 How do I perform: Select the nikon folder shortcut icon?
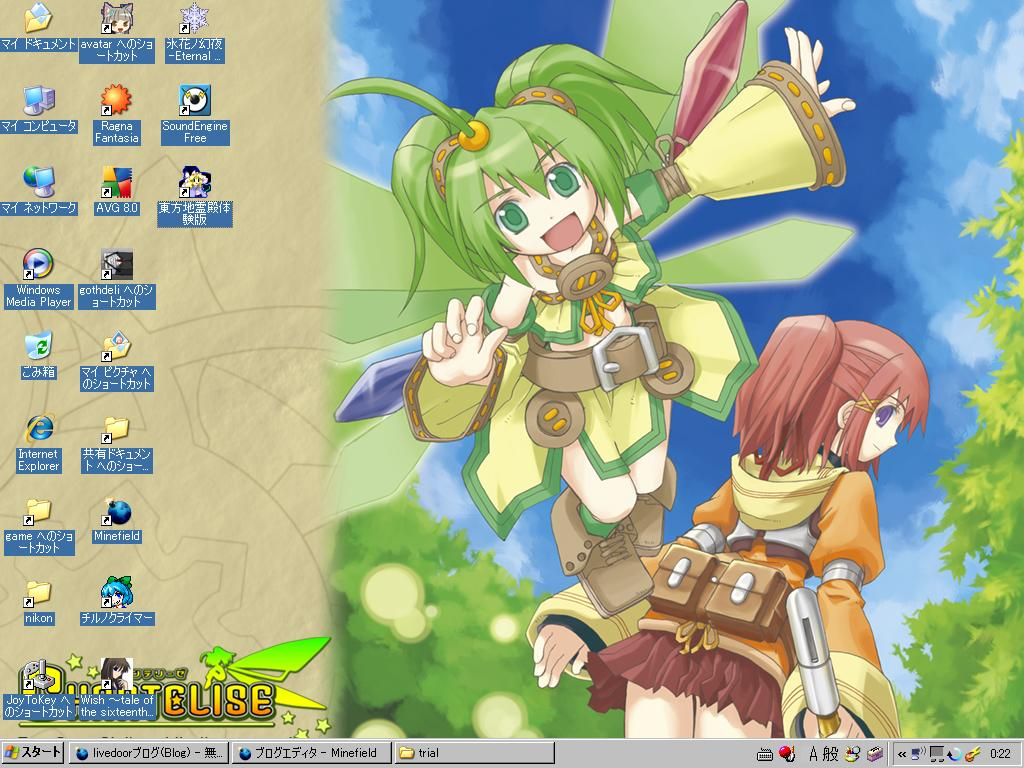tap(39, 592)
